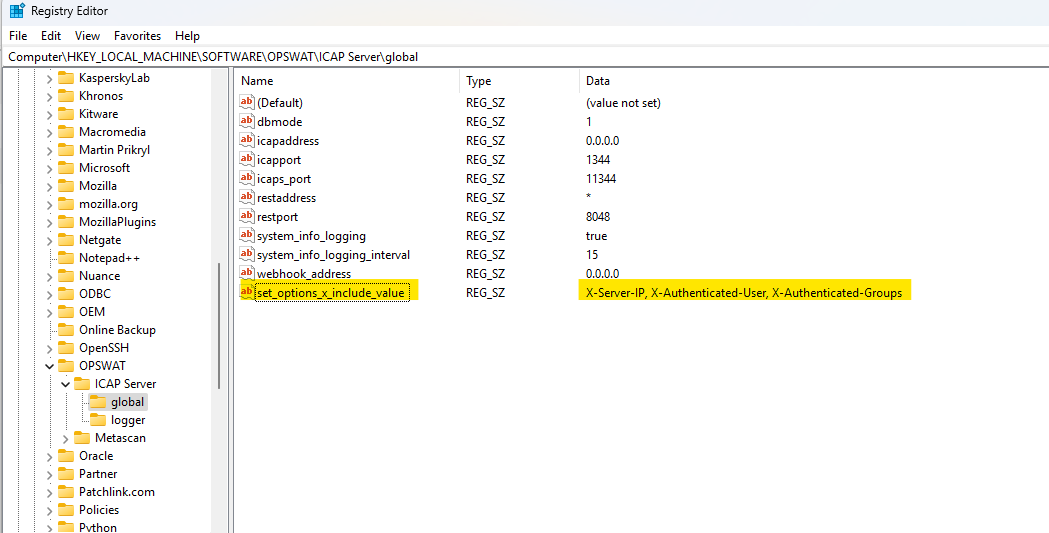Viewport: 1049px width, 533px height.
Task: Select the Khronos folder icon
Action: tap(66, 96)
